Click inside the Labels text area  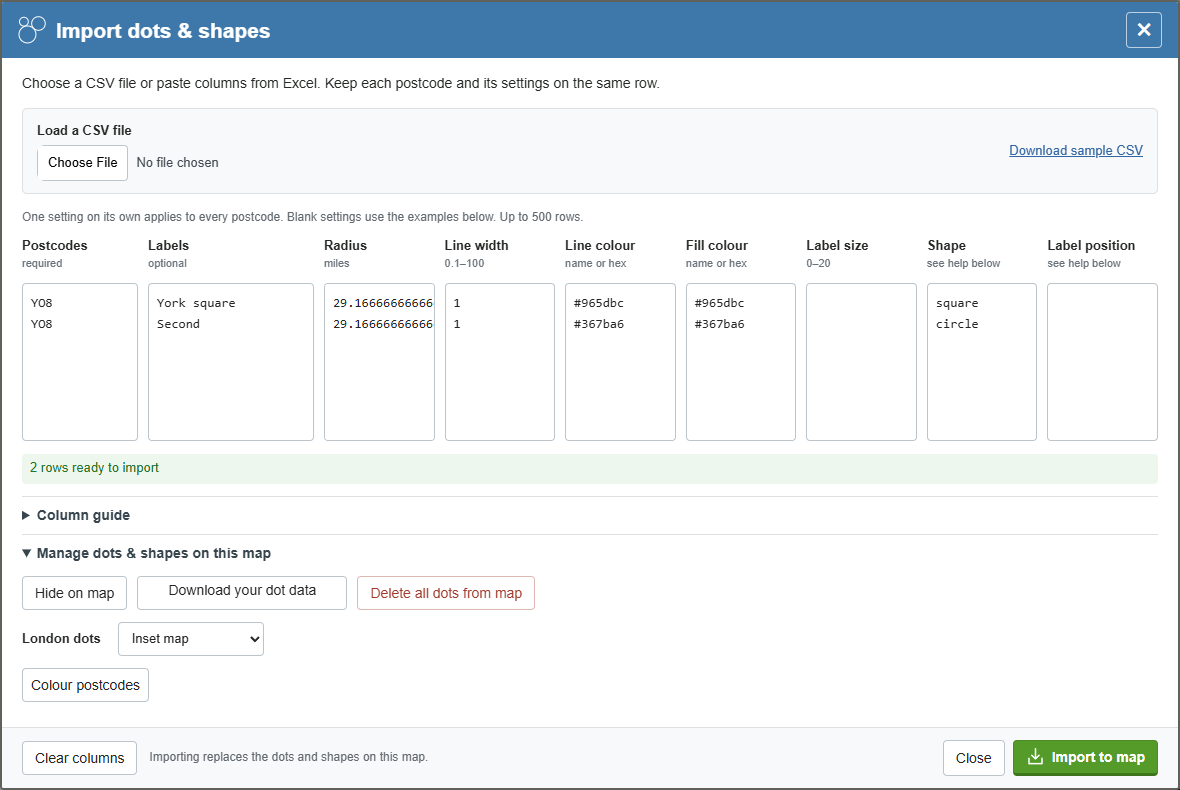(231, 362)
